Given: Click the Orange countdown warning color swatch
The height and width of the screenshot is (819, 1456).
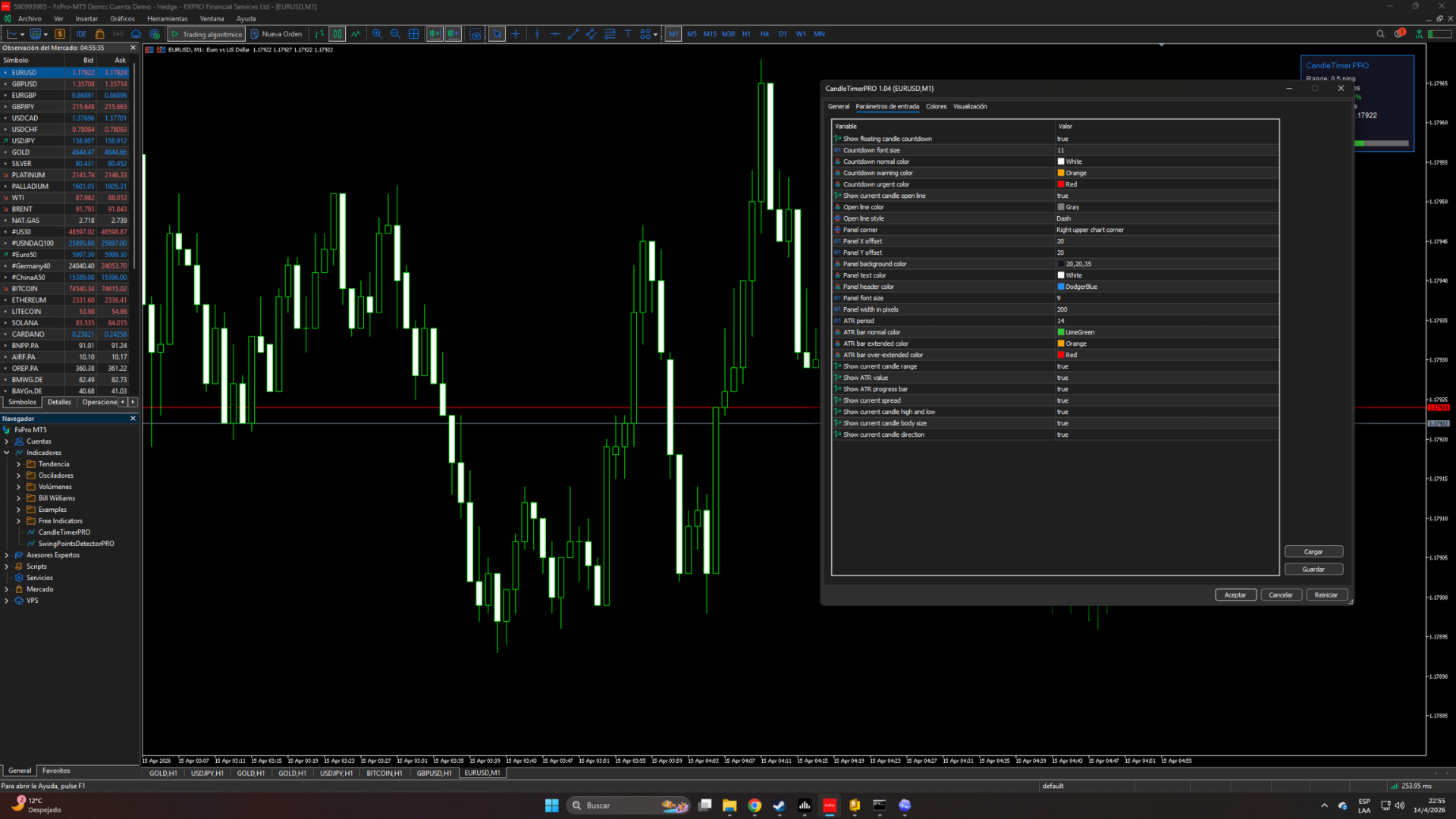Looking at the screenshot, I should tap(1061, 173).
